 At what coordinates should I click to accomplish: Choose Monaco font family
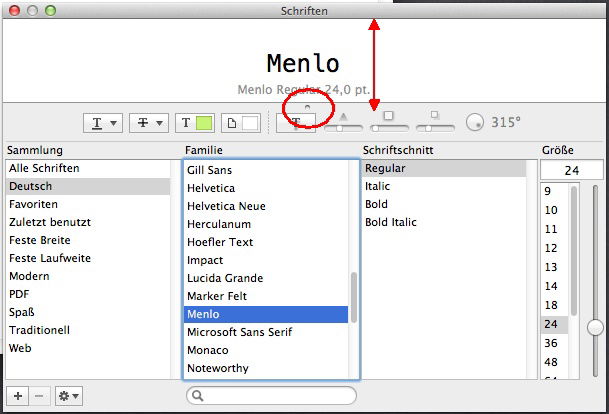266,350
